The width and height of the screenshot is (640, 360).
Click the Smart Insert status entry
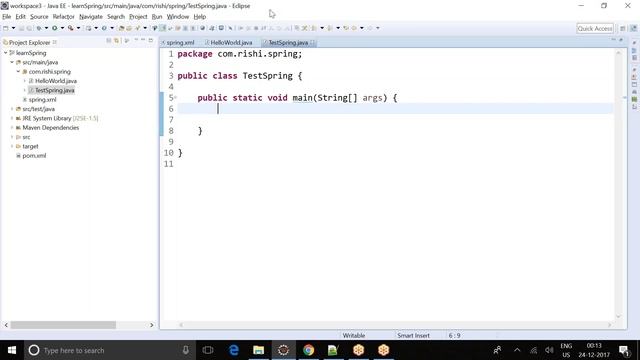coord(413,336)
